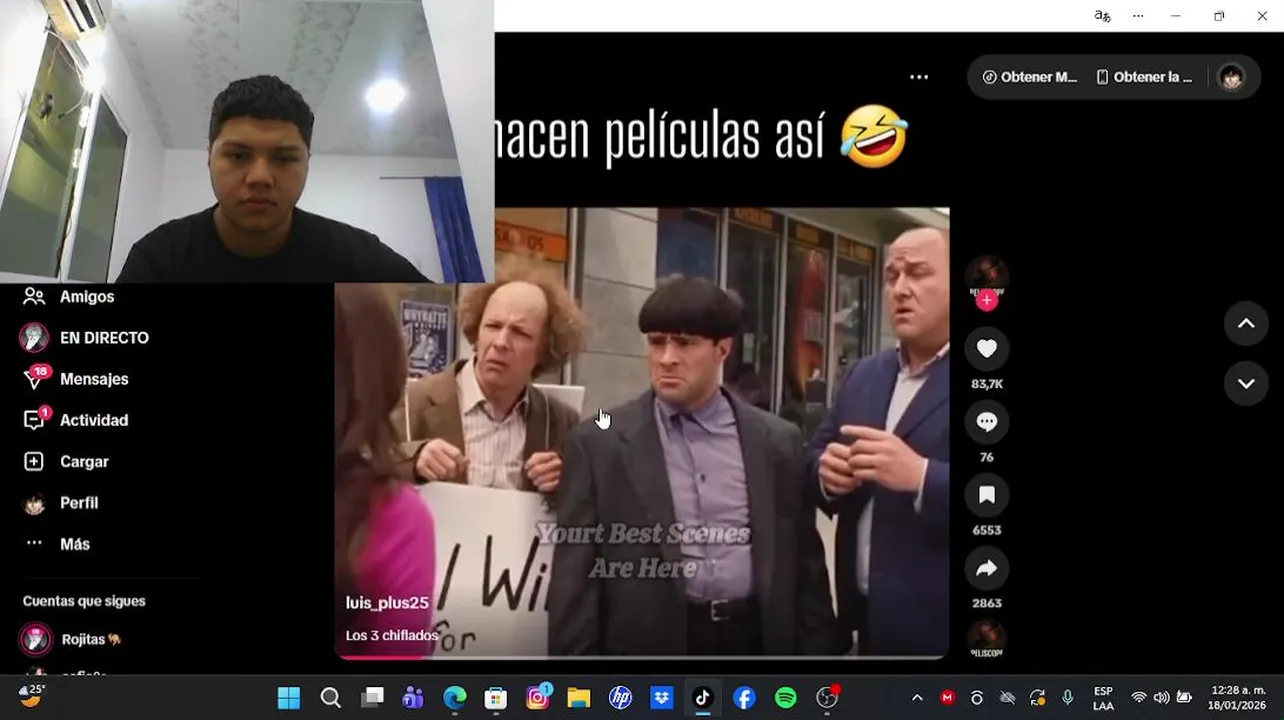Open File Explorer from taskbar
1284x720 pixels.
(579, 698)
